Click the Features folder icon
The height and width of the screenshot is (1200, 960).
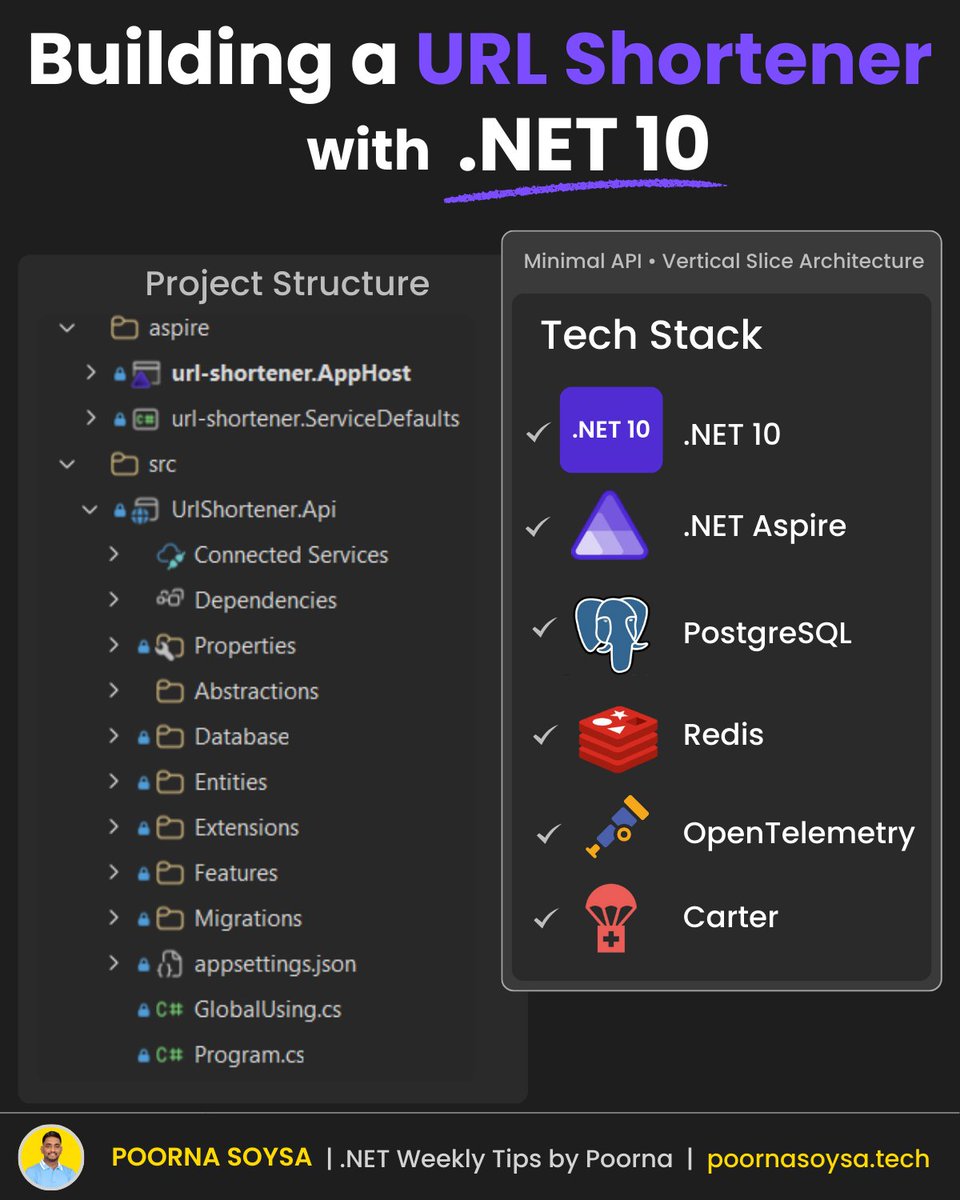[x=170, y=873]
